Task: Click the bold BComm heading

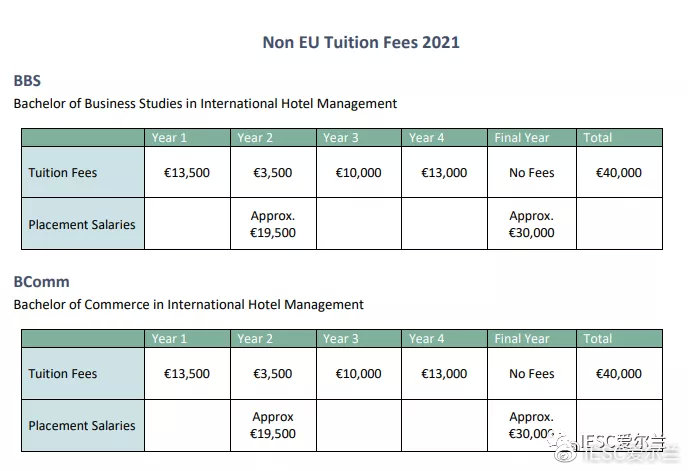Action: click(41, 282)
